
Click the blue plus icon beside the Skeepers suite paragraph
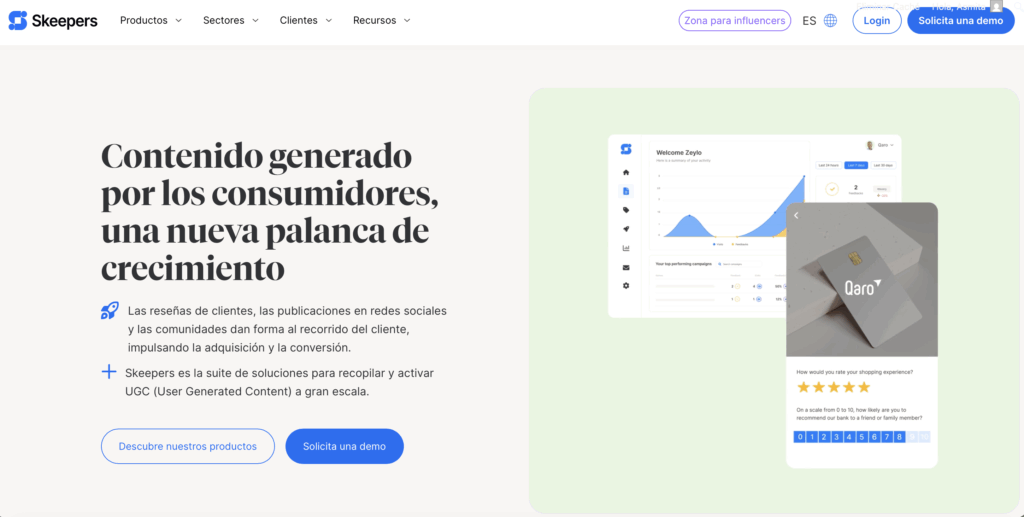pos(108,372)
